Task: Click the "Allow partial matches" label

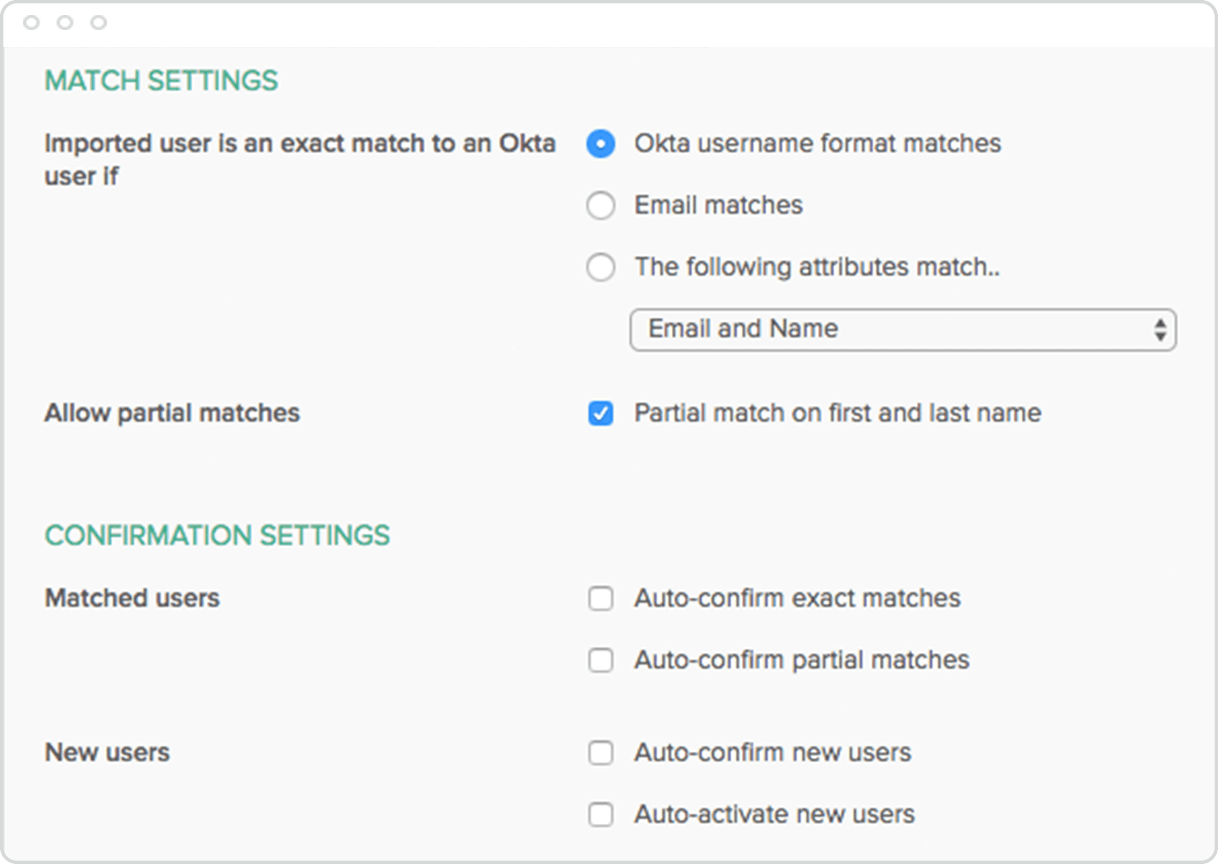Action: pyautogui.click(x=172, y=413)
